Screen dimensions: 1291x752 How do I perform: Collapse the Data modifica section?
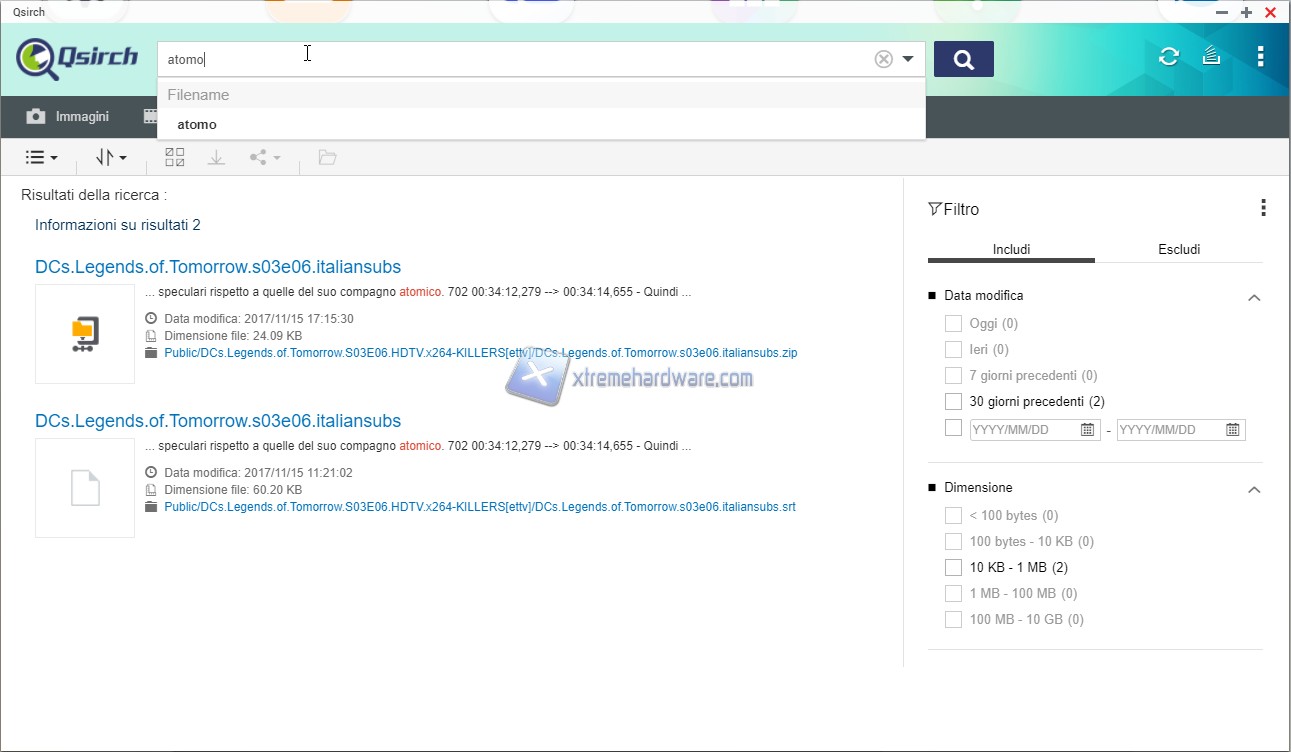[x=1254, y=297]
